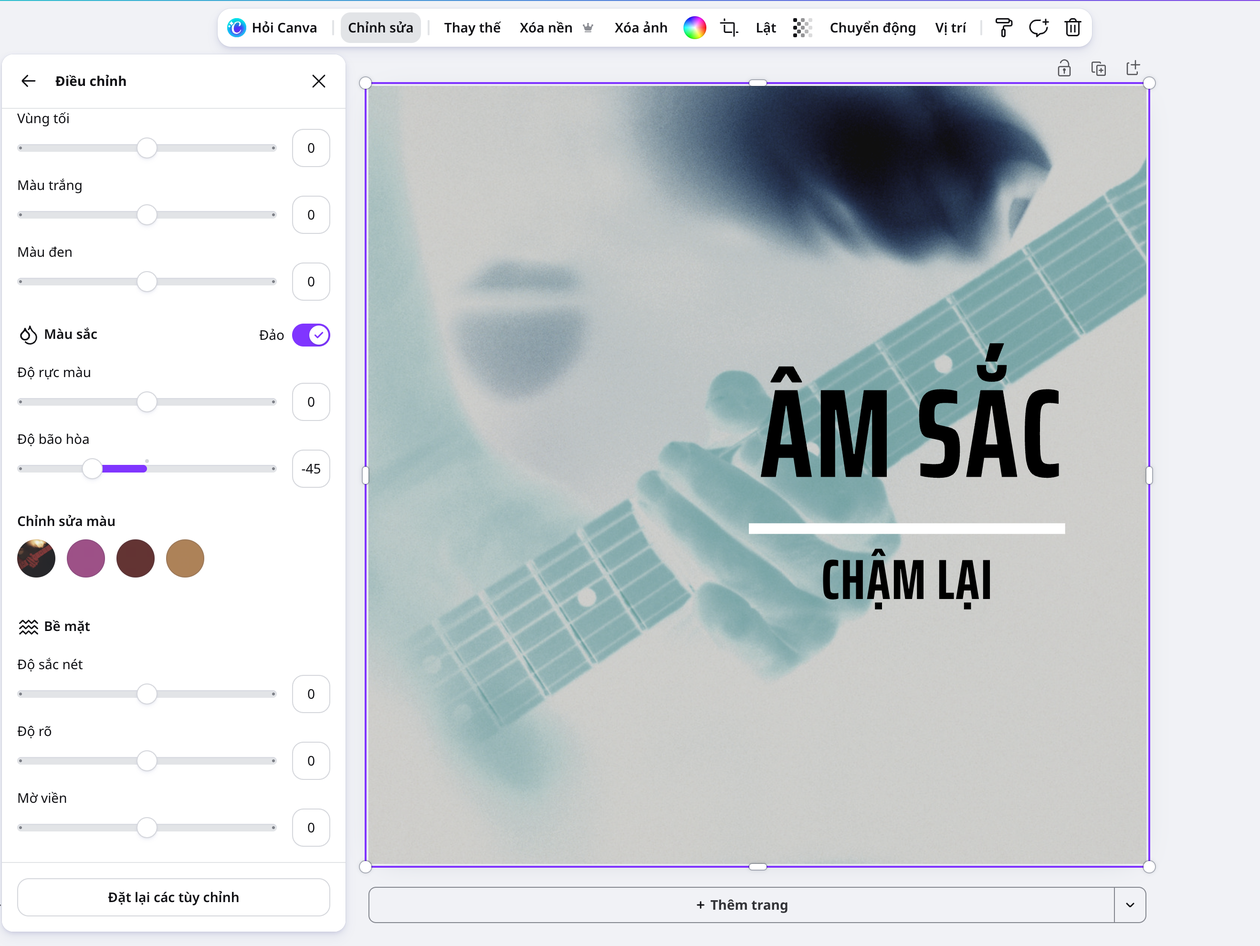Click the Chỉnh sửa toolbar button
This screenshot has height=946, width=1260.
(x=380, y=28)
